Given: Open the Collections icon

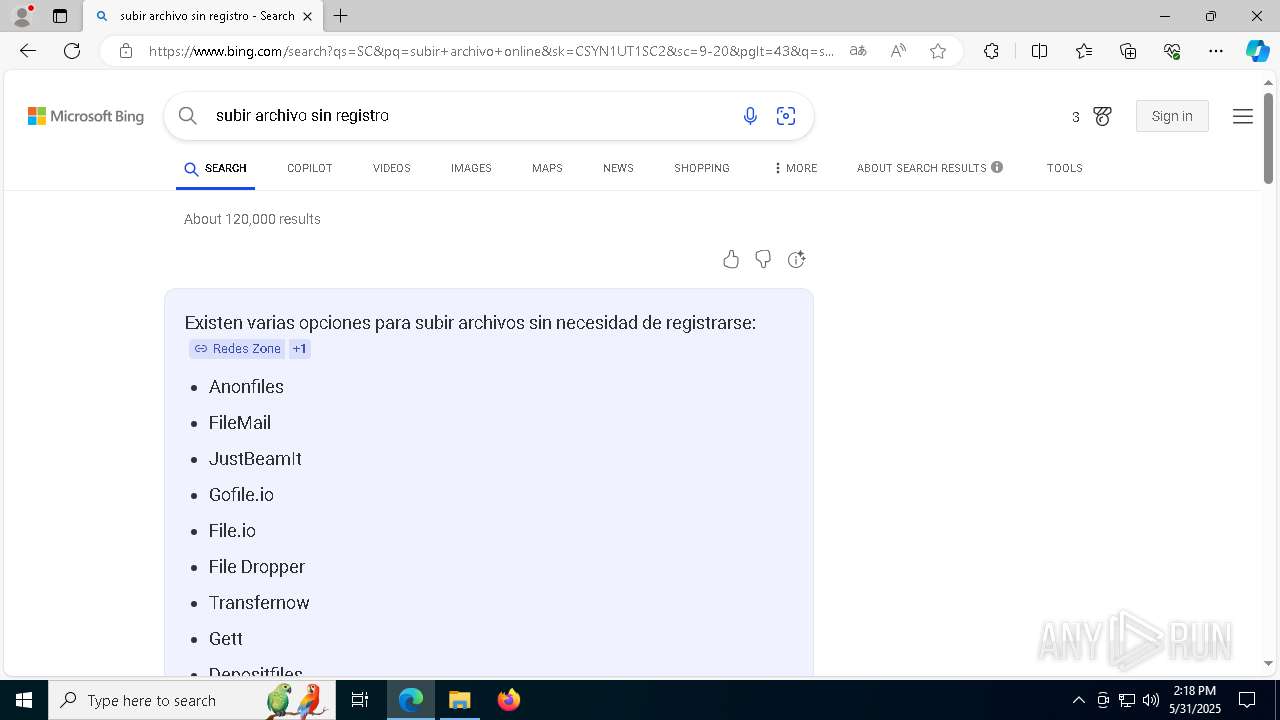Looking at the screenshot, I should pyautogui.click(x=1128, y=51).
